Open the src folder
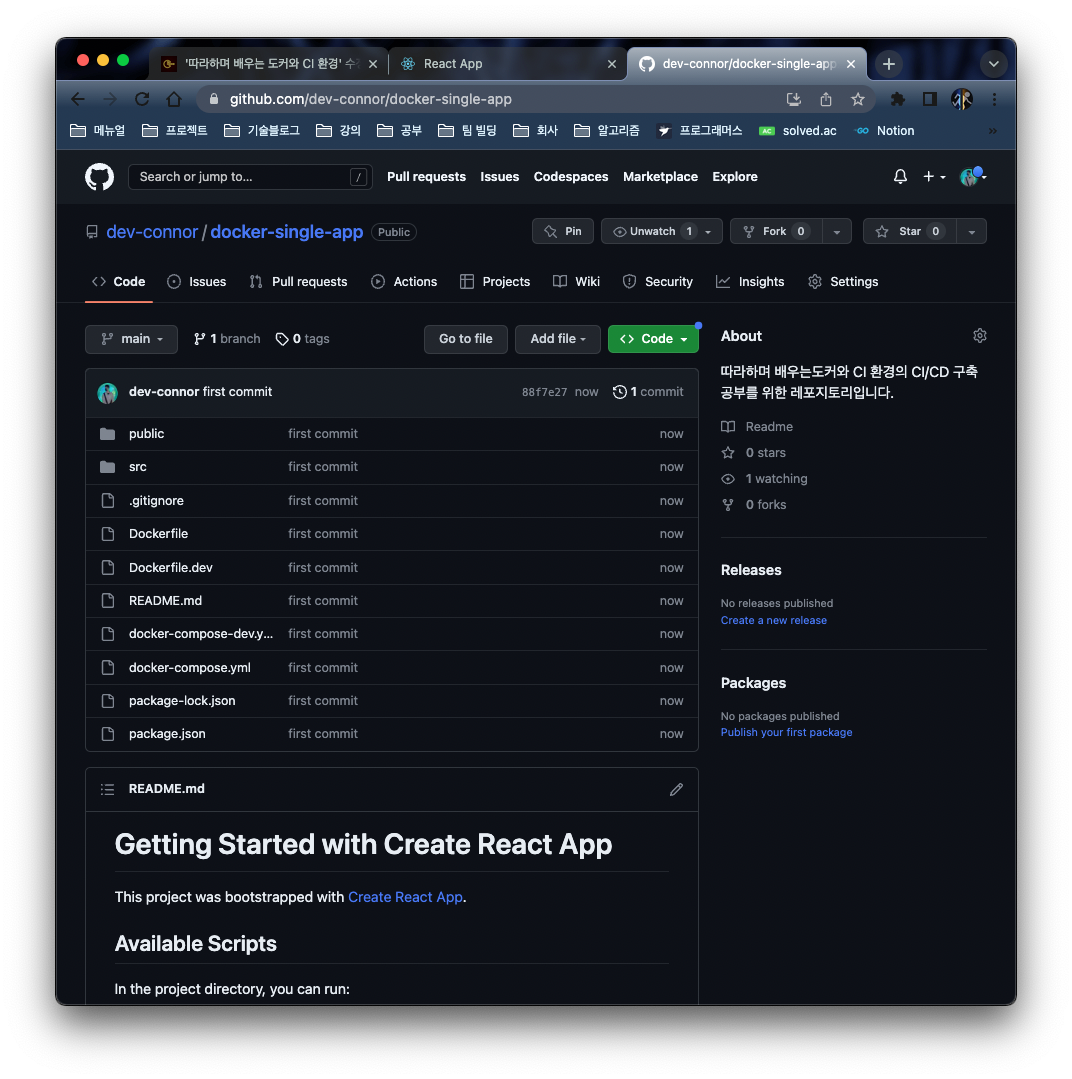The width and height of the screenshot is (1072, 1079). pos(138,467)
